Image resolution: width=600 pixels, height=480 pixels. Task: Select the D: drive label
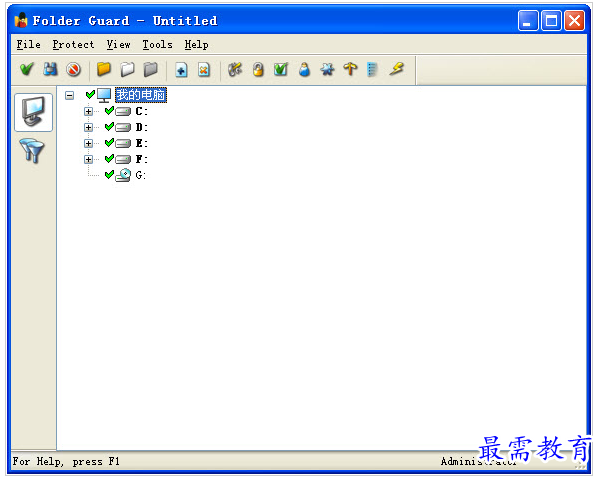tap(141, 127)
